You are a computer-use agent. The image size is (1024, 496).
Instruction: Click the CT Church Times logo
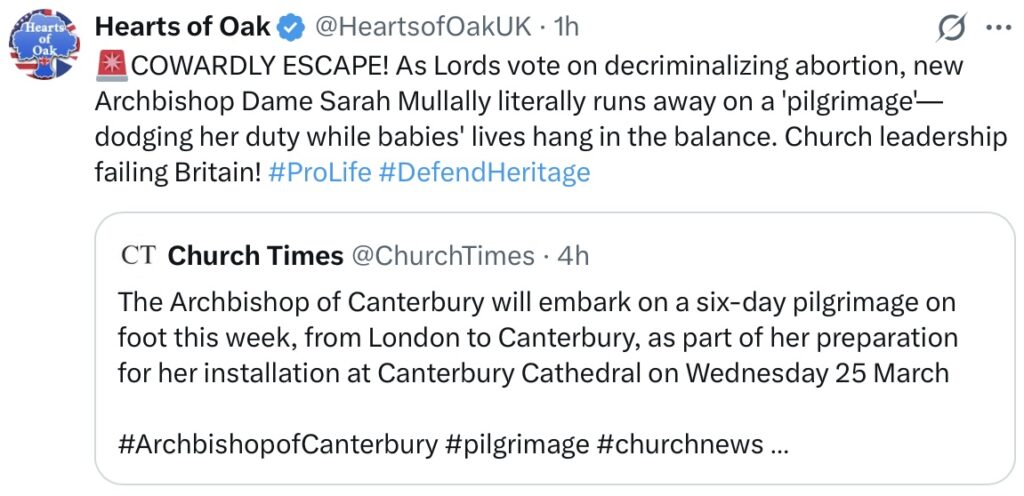(x=137, y=256)
